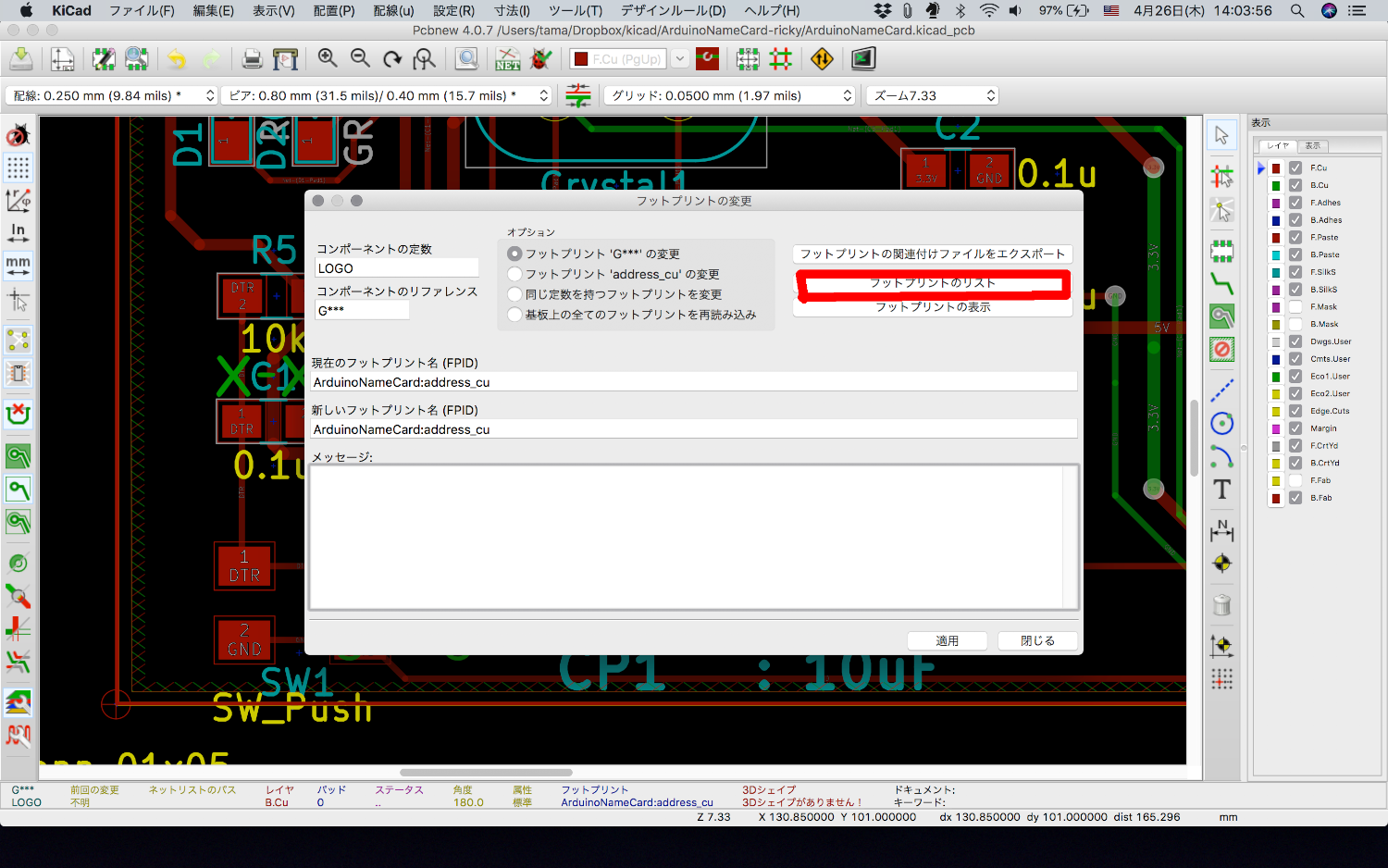The width and height of the screenshot is (1388, 868).
Task: Click the 適用 button
Action: [947, 640]
